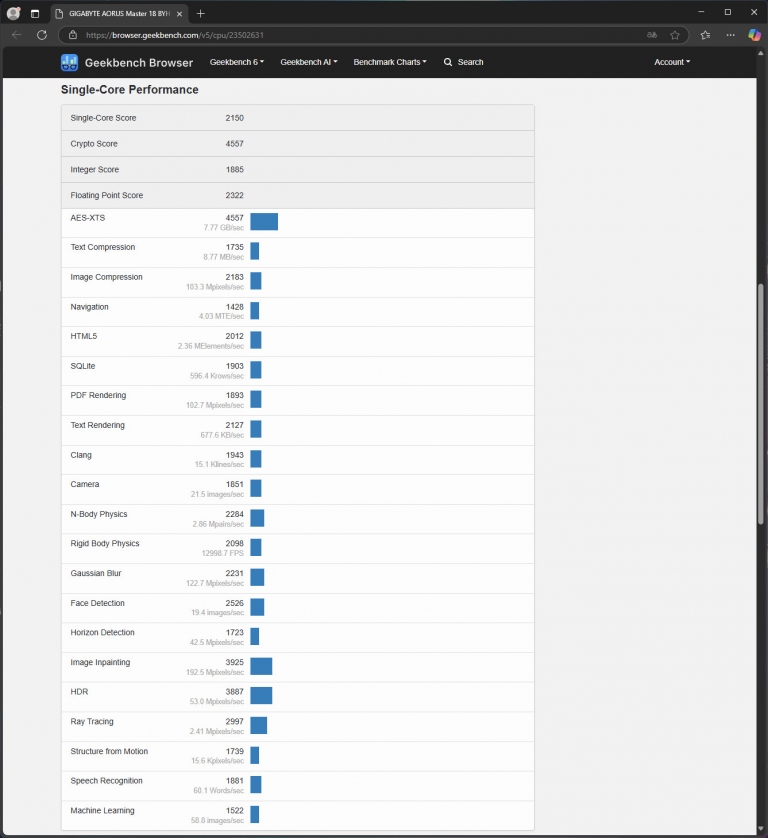Viewport: 768px width, 838px height.
Task: Click the SQLite row label
Action: point(83,366)
